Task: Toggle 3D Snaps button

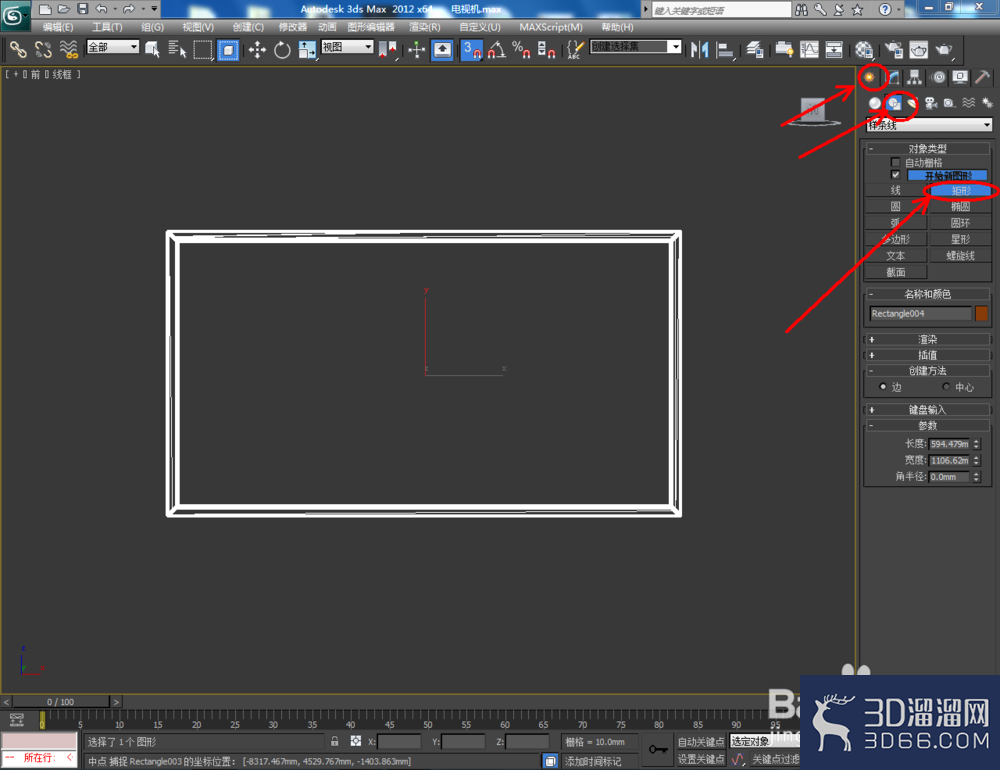Action: pos(471,49)
